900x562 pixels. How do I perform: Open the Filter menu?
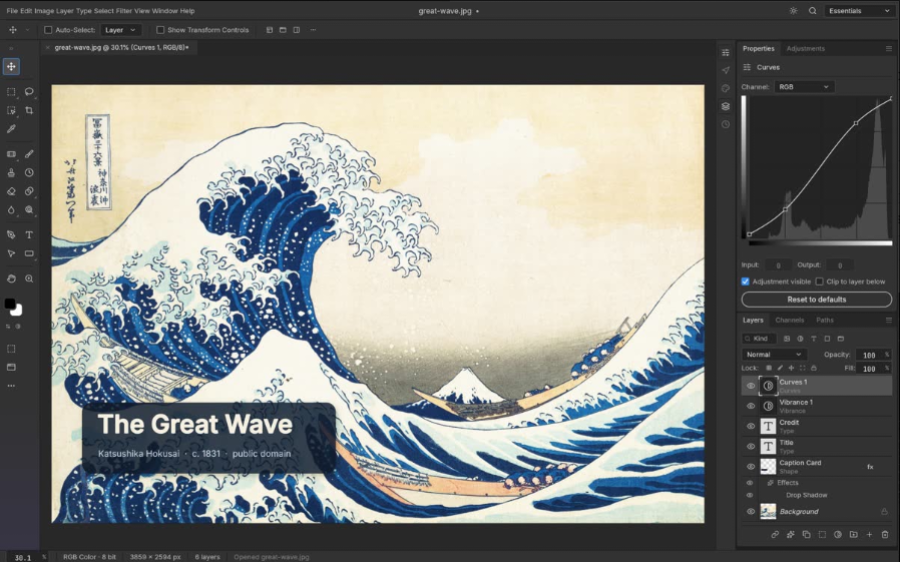tap(124, 11)
